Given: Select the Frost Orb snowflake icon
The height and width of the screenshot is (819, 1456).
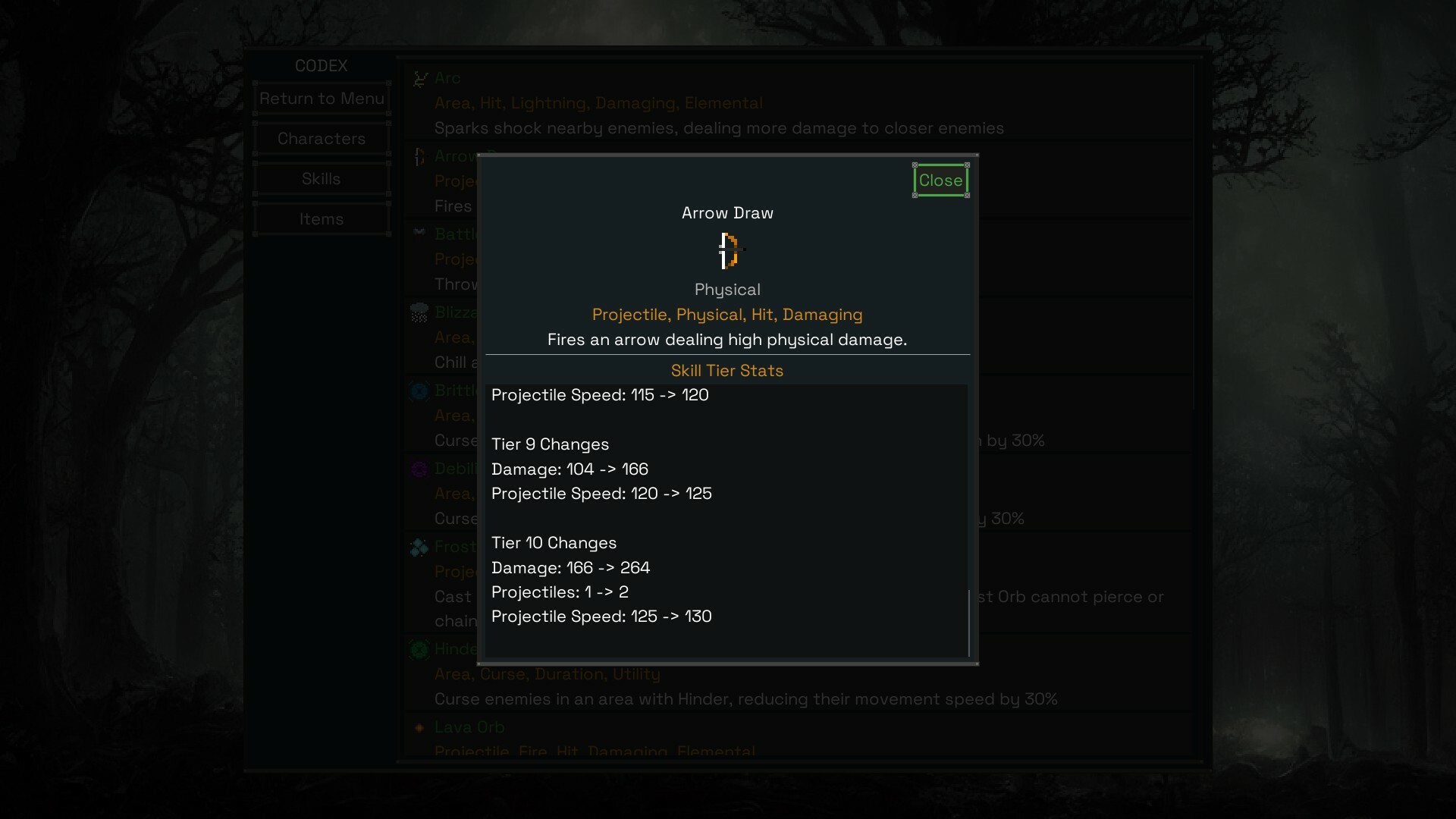Looking at the screenshot, I should 419,547.
